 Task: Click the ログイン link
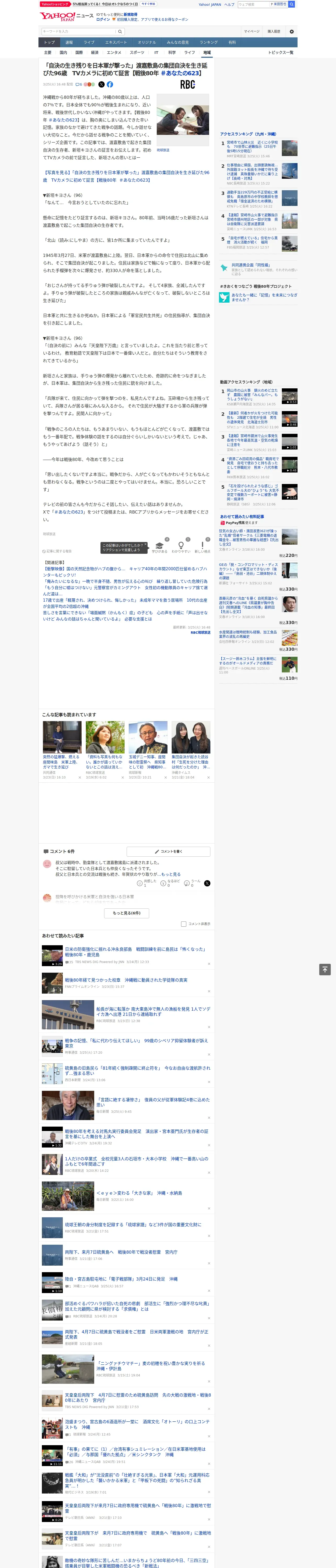click(103, 20)
